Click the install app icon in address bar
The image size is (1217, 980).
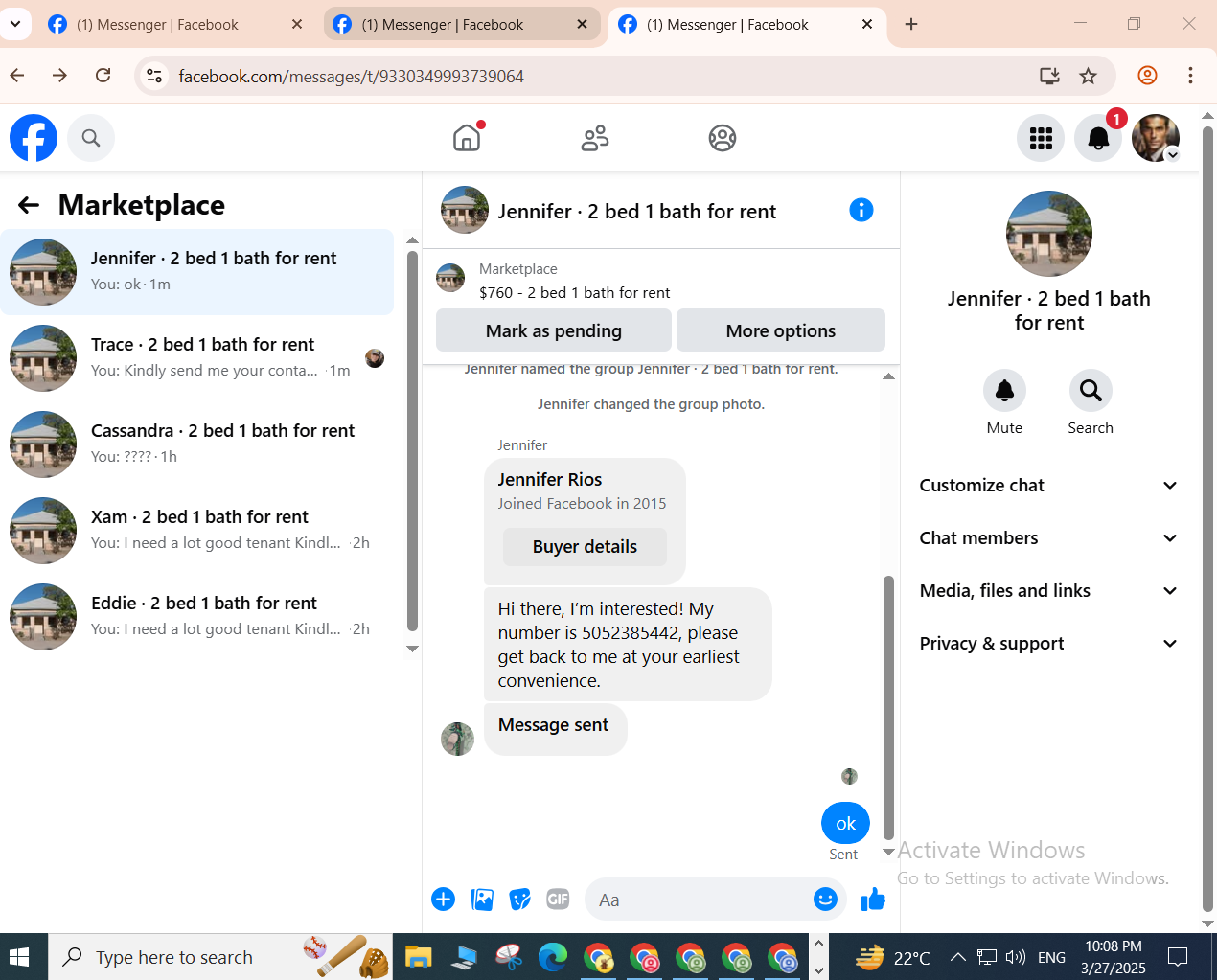(x=1049, y=76)
